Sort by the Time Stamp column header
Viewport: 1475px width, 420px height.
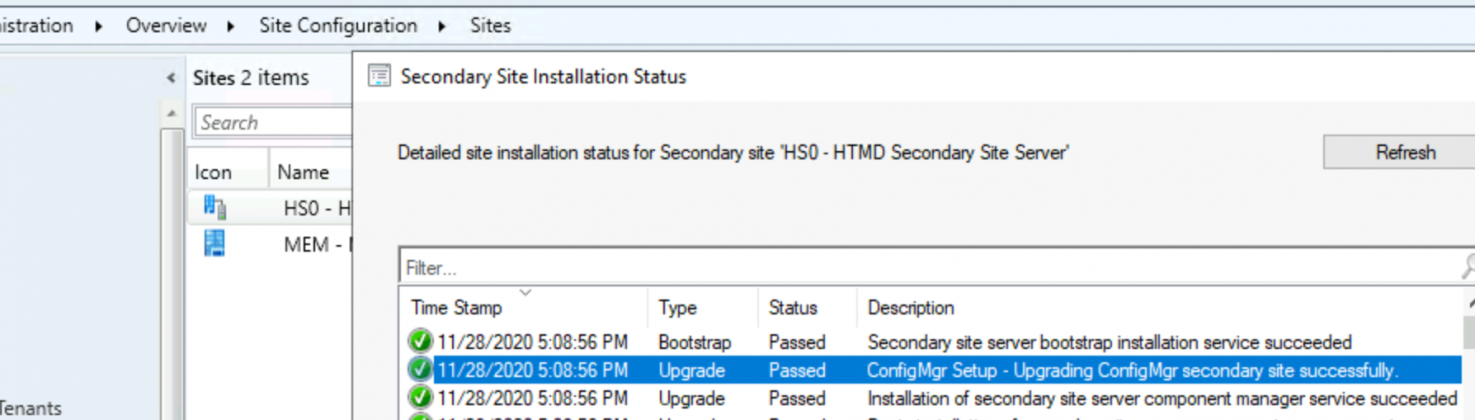click(x=456, y=308)
